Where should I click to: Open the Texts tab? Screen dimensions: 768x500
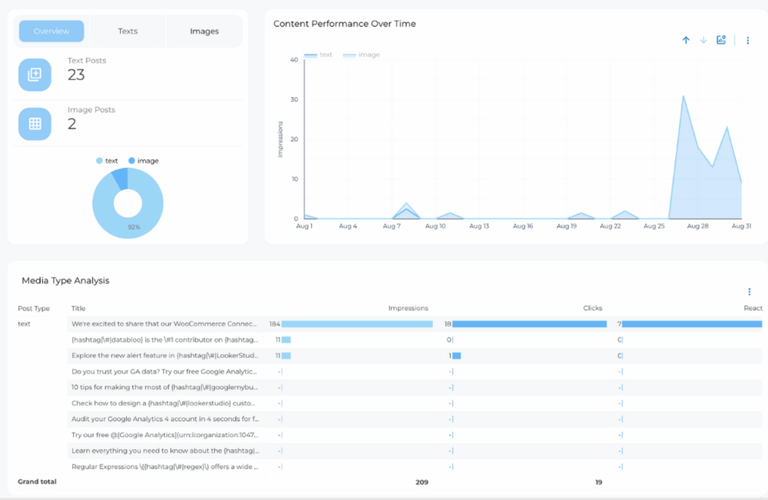(x=128, y=31)
